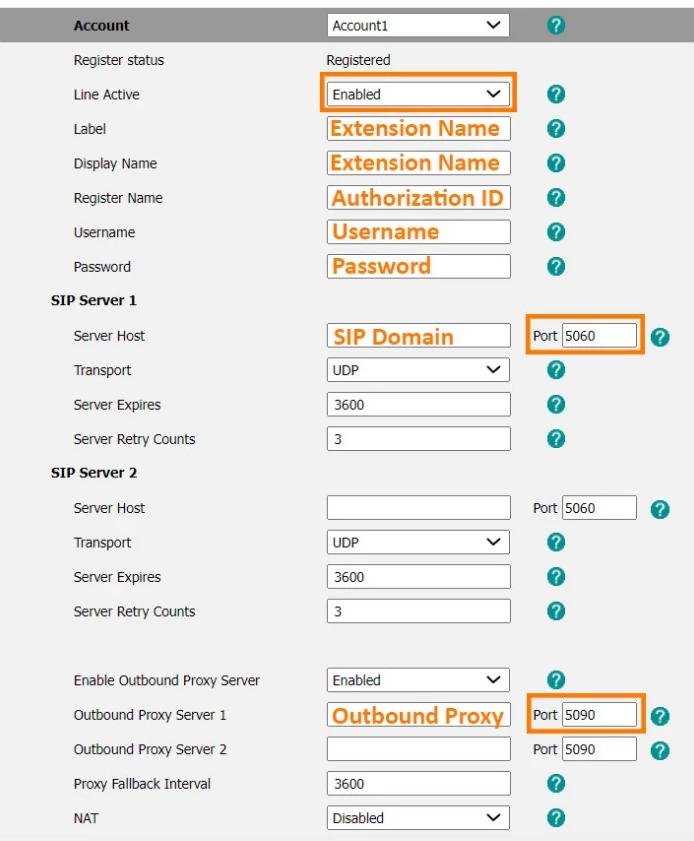Help icon for SIP Server 2 Retry Counts
Screen dimensions: 694x841
(x=556, y=611)
